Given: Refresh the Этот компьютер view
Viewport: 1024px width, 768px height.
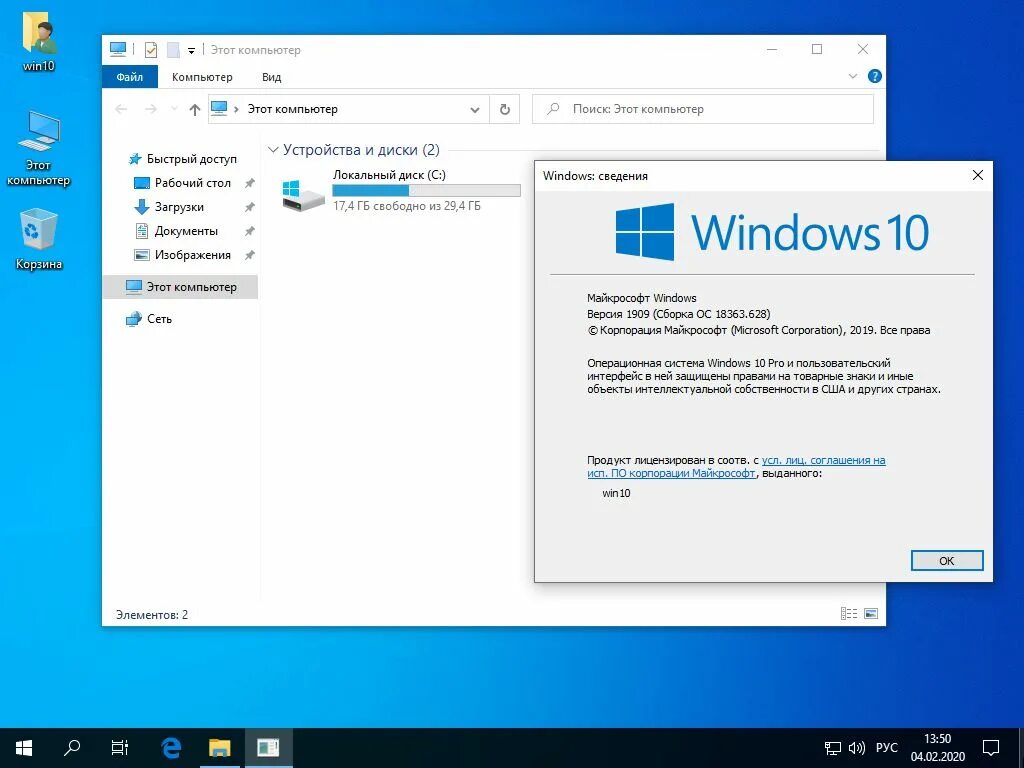Looking at the screenshot, I should pyautogui.click(x=505, y=109).
